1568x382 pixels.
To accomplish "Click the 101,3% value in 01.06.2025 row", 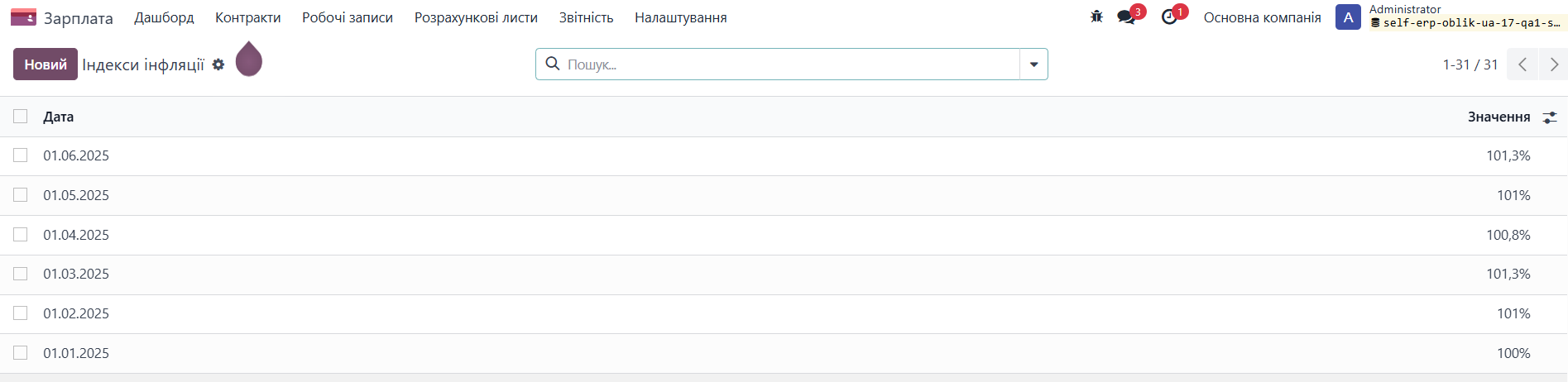I will click(1508, 155).
